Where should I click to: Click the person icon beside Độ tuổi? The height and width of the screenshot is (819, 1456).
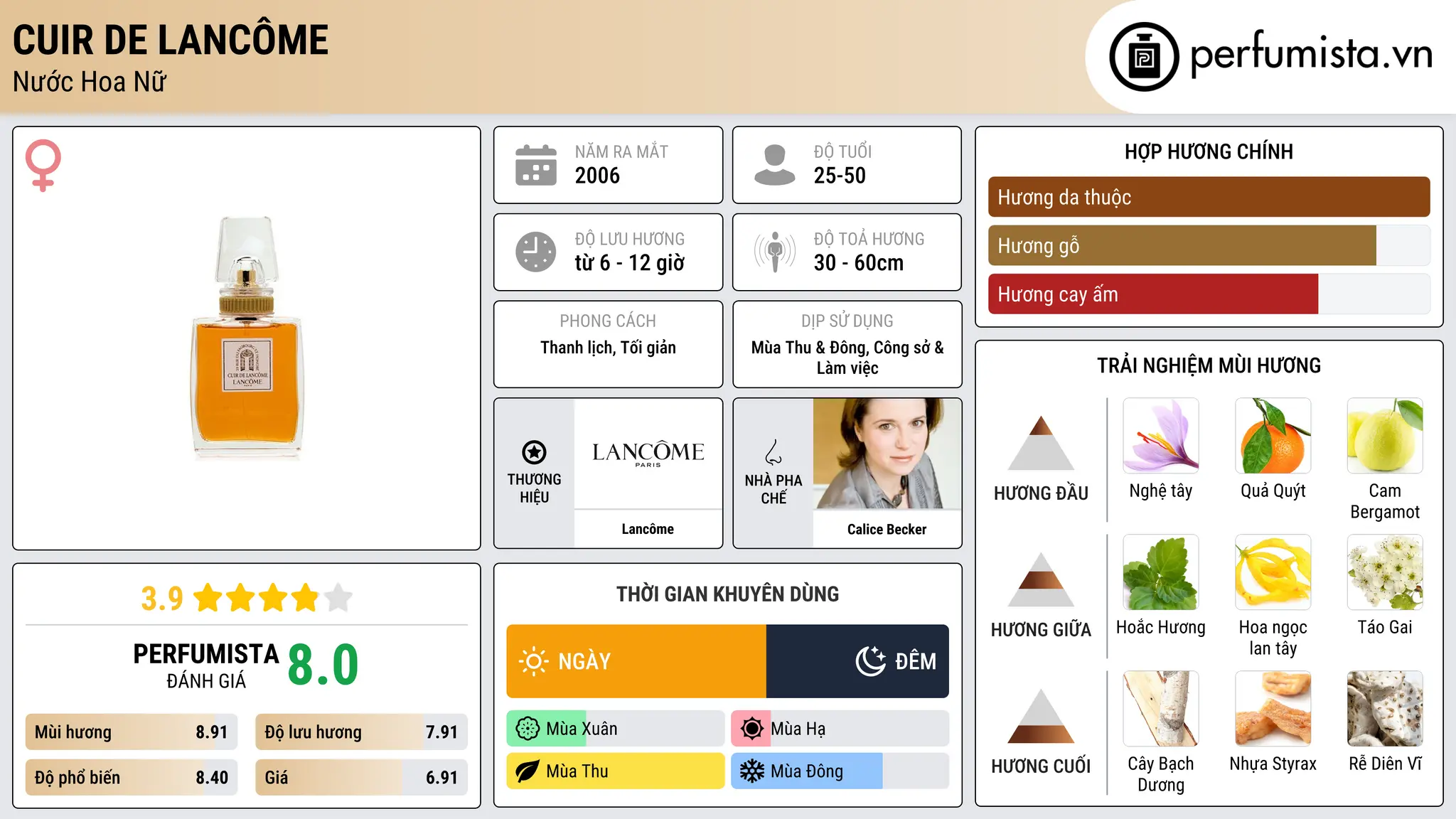[775, 165]
